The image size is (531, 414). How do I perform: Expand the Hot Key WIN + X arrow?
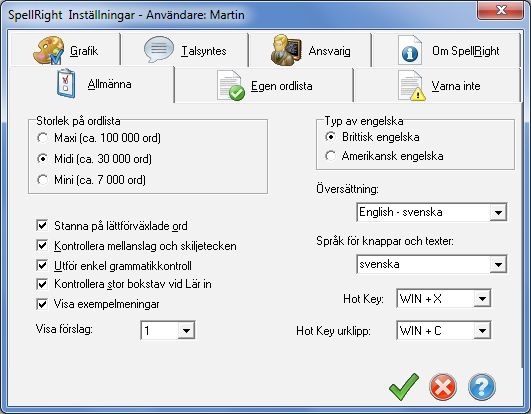(482, 299)
